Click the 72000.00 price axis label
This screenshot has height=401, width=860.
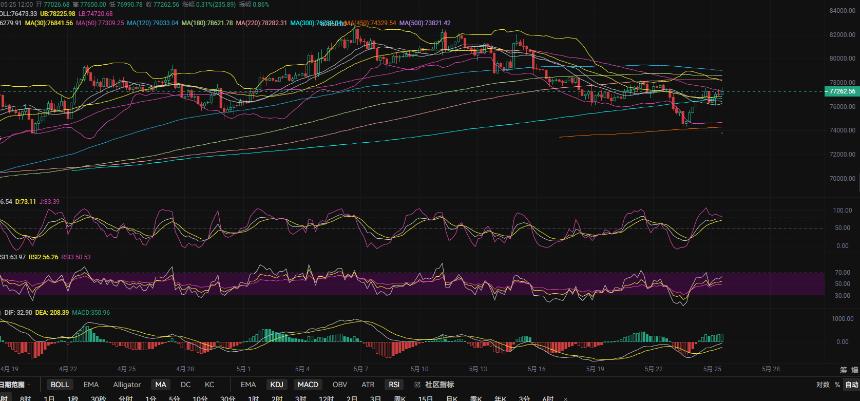click(x=842, y=155)
